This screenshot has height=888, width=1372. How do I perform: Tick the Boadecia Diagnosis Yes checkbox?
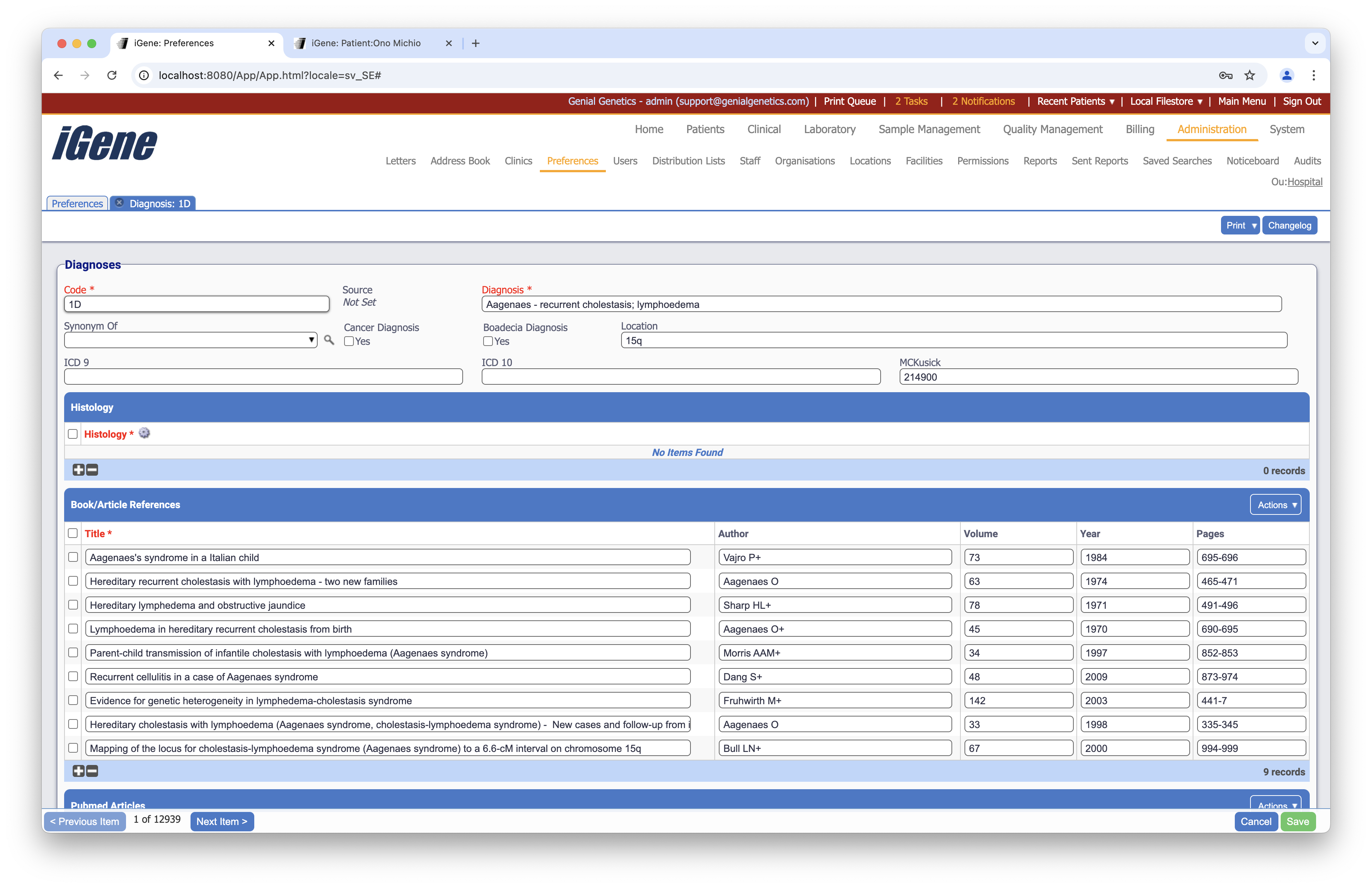(x=488, y=341)
